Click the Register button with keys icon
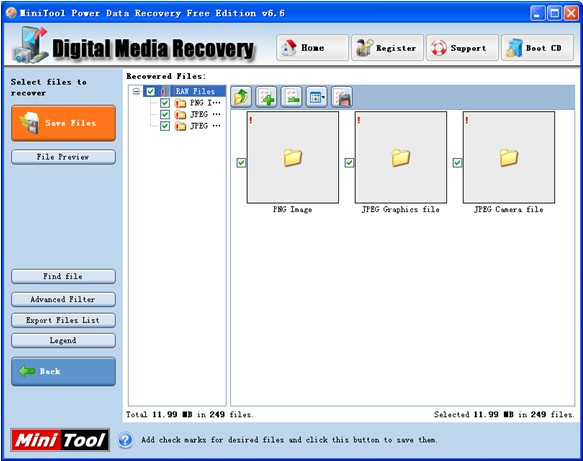 point(387,48)
